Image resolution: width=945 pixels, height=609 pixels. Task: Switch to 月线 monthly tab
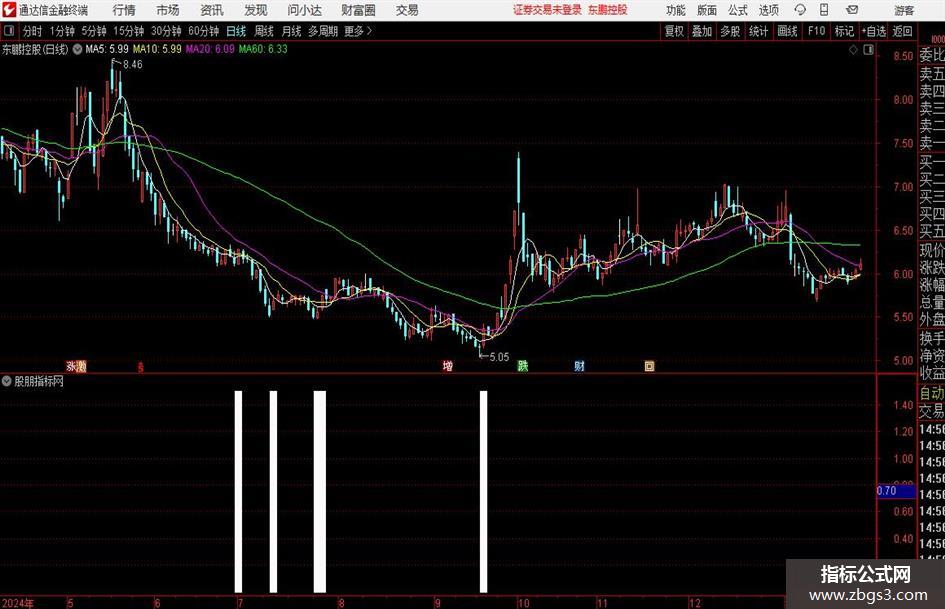pyautogui.click(x=292, y=31)
